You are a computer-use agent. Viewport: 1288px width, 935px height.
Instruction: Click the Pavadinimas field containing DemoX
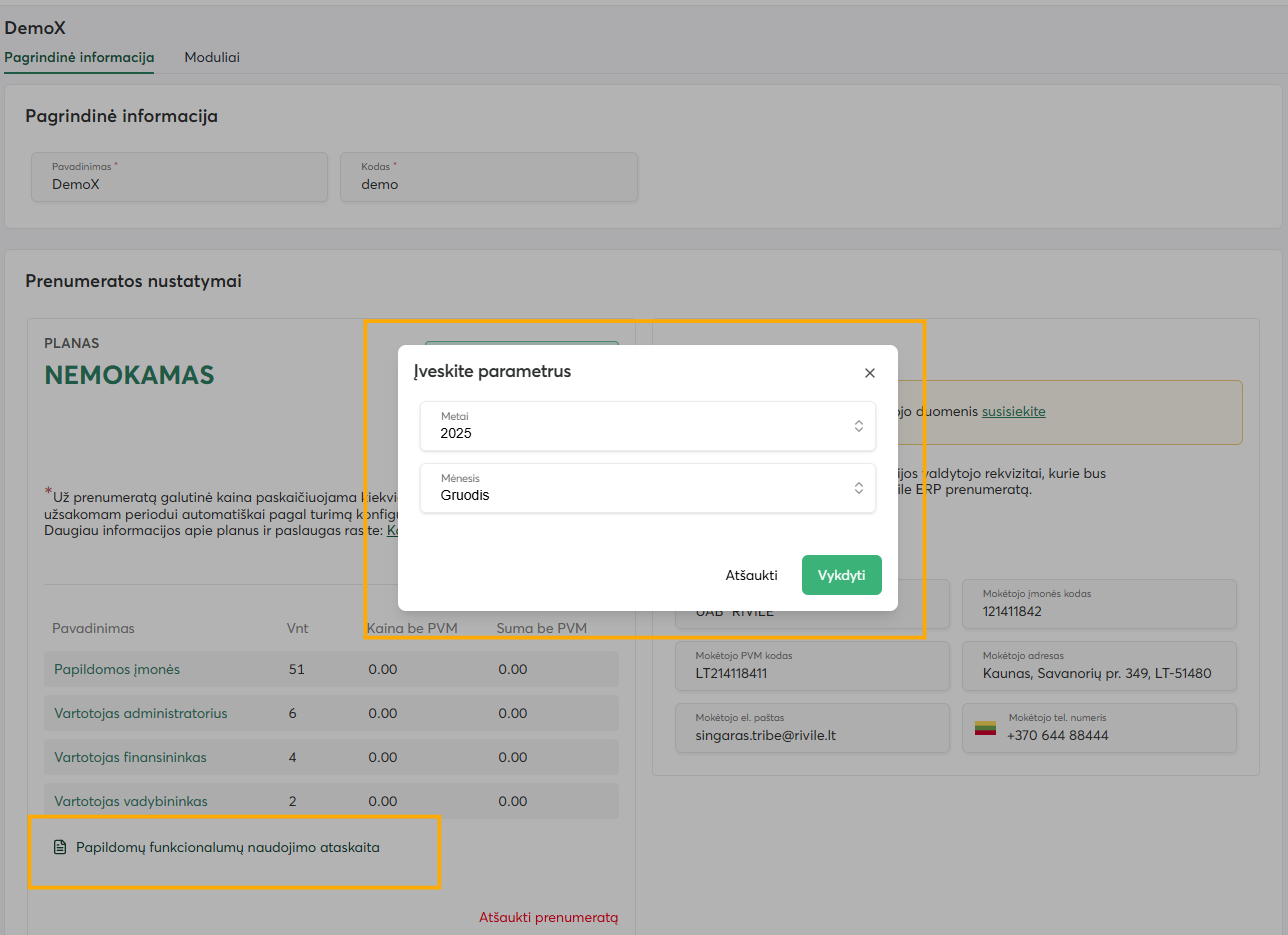click(179, 178)
